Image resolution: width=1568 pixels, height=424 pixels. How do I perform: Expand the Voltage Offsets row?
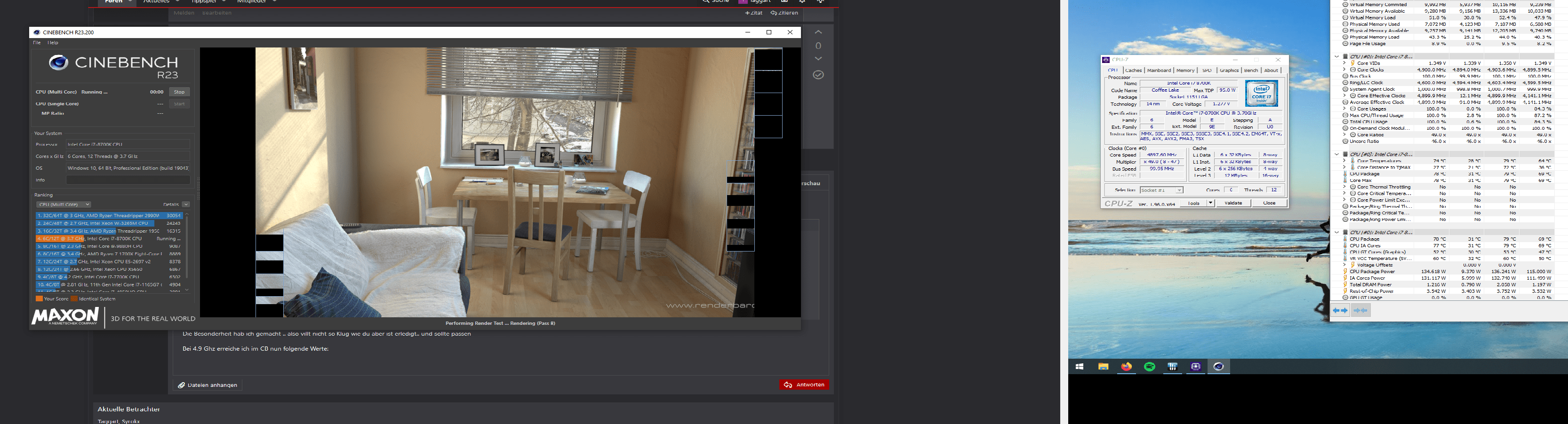(1344, 265)
